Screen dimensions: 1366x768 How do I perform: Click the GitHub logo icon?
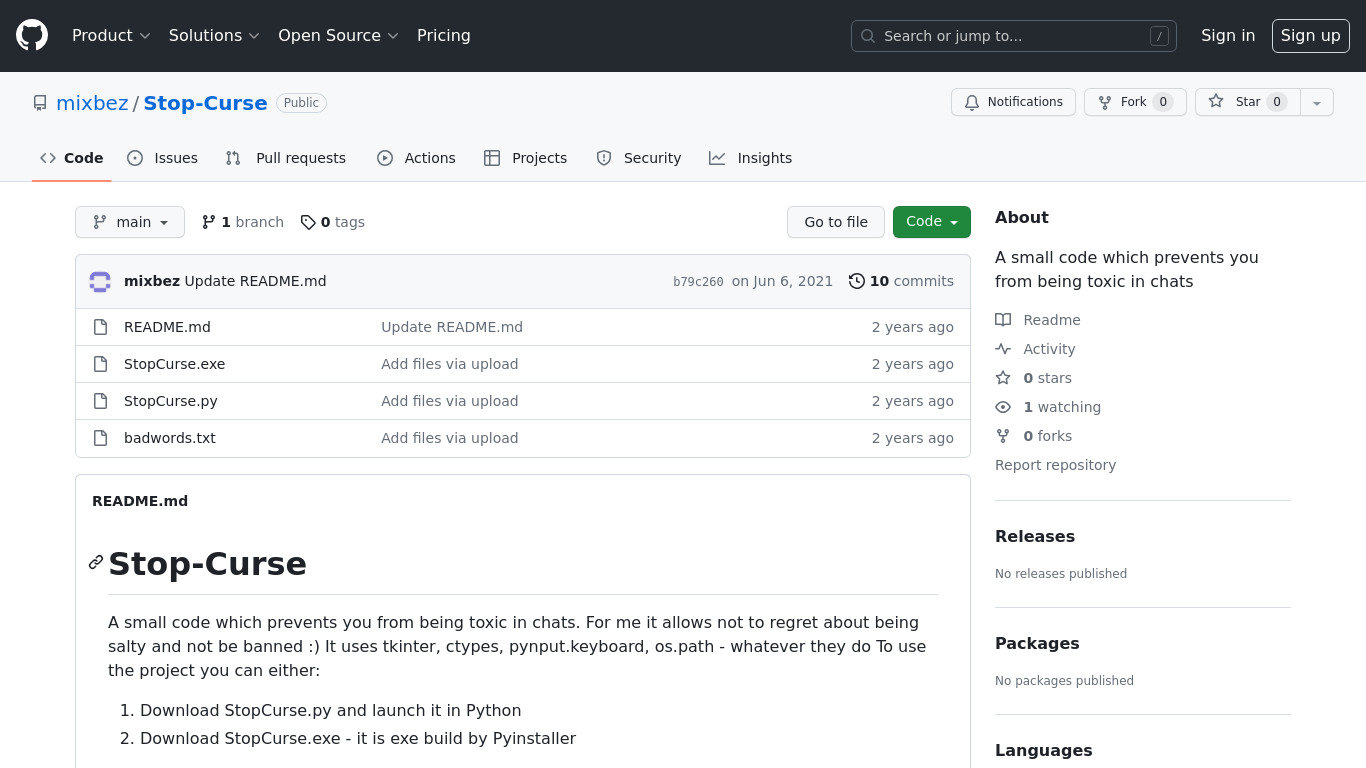point(32,35)
